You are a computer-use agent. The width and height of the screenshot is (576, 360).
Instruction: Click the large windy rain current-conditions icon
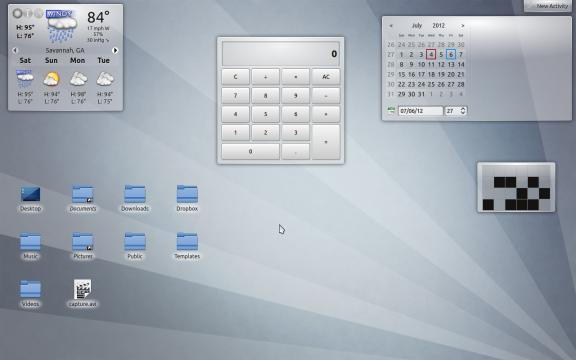pos(62,26)
